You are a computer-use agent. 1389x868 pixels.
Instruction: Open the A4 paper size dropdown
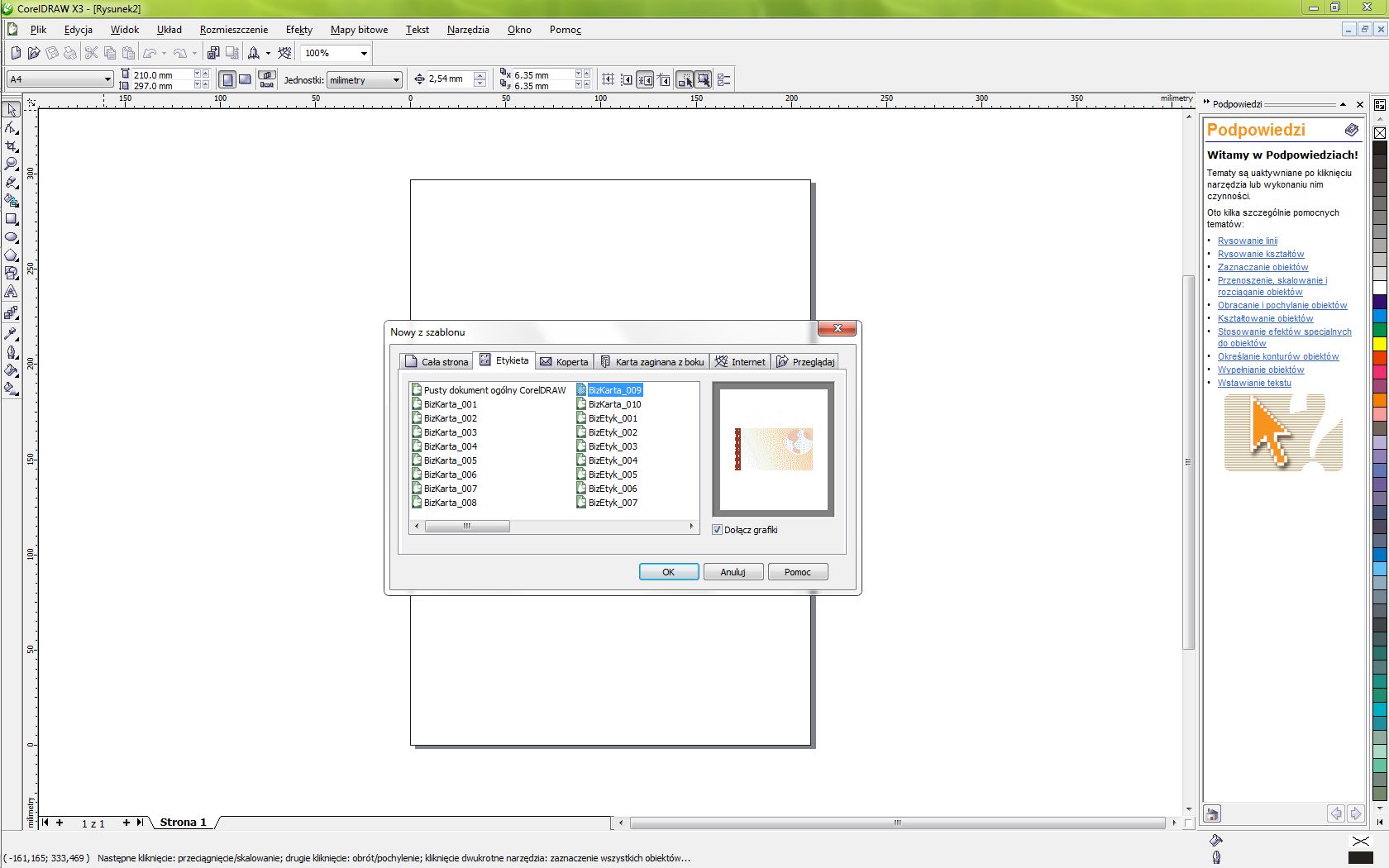point(107,79)
